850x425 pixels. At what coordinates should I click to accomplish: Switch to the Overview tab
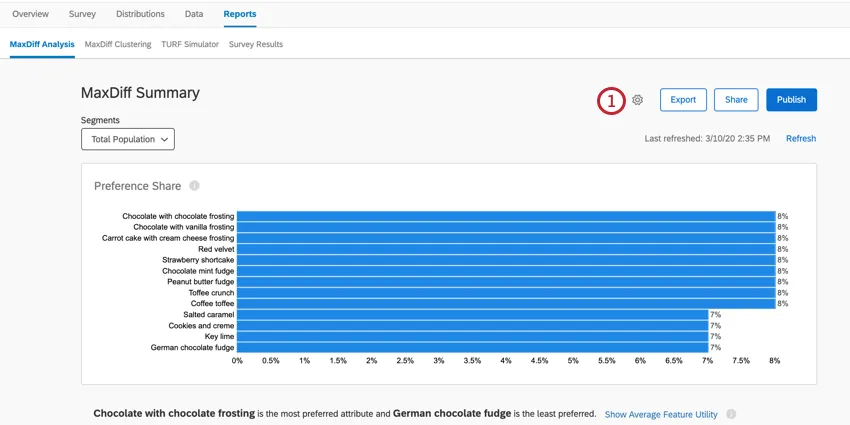[x=30, y=14]
